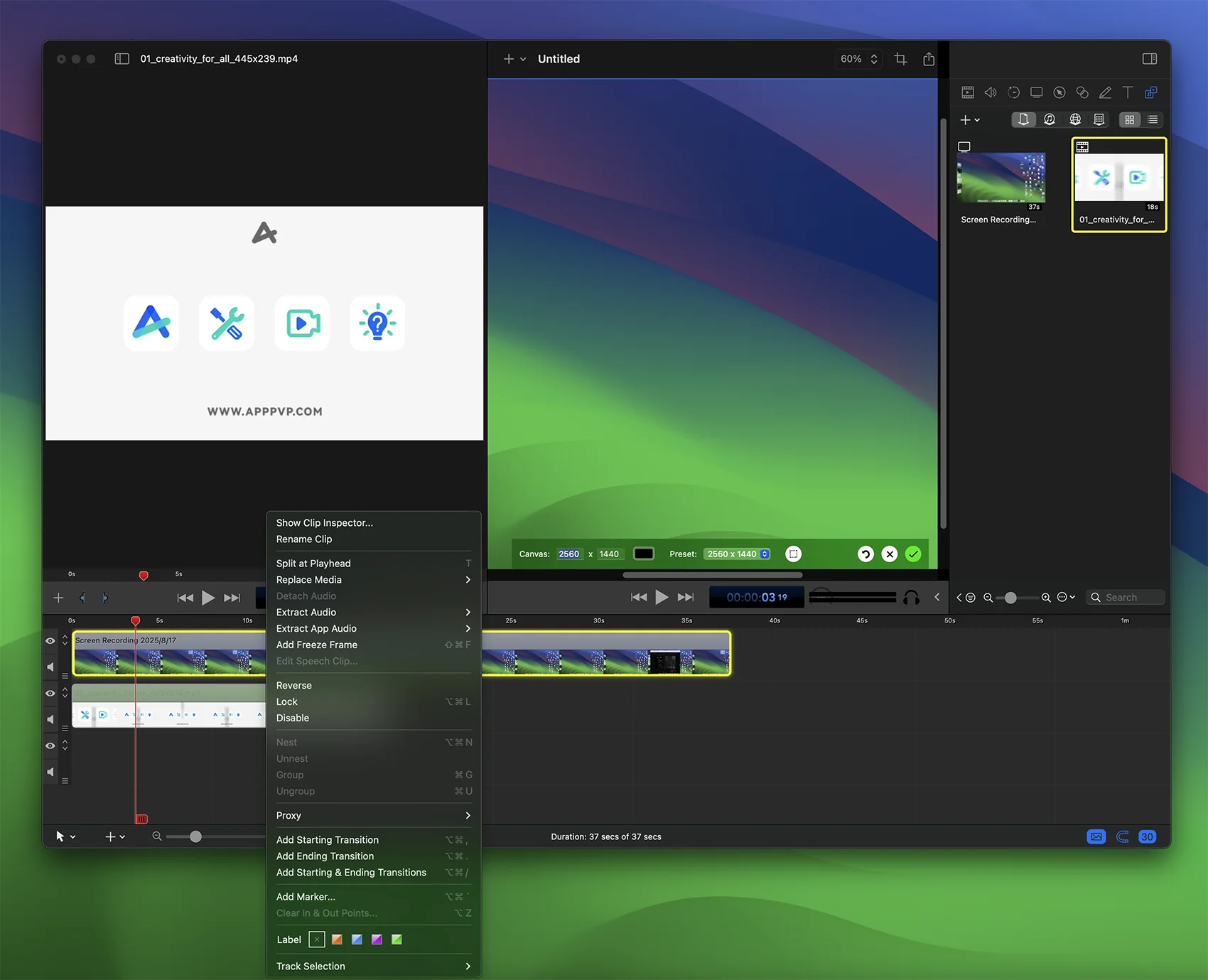Zoom in media library thumbnails
Screen dimensions: 1208x980
pos(1046,598)
